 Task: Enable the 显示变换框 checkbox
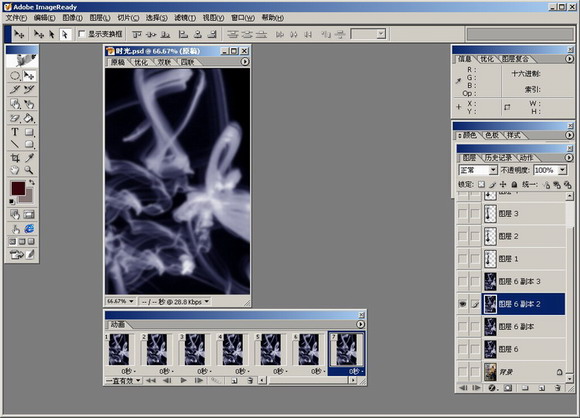pos(82,34)
